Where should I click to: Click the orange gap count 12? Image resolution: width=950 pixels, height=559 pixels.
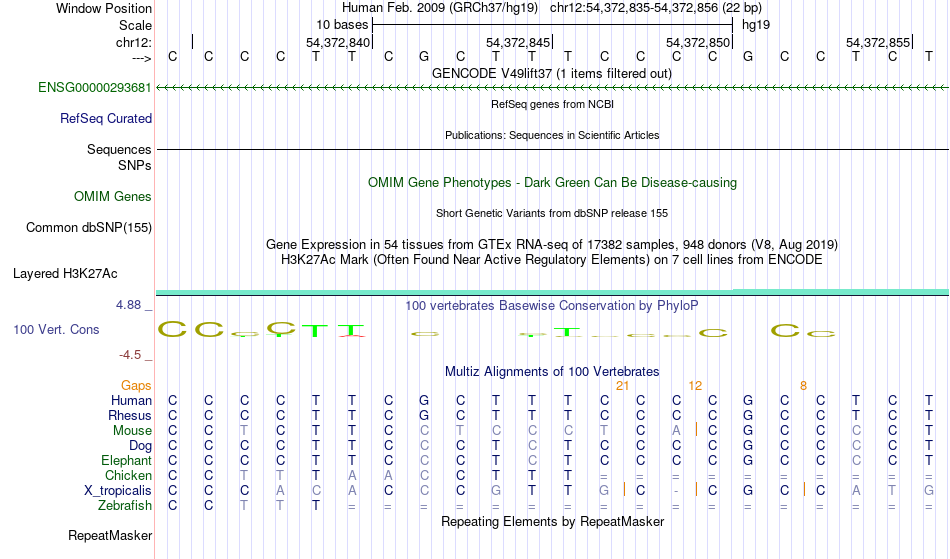coord(695,385)
